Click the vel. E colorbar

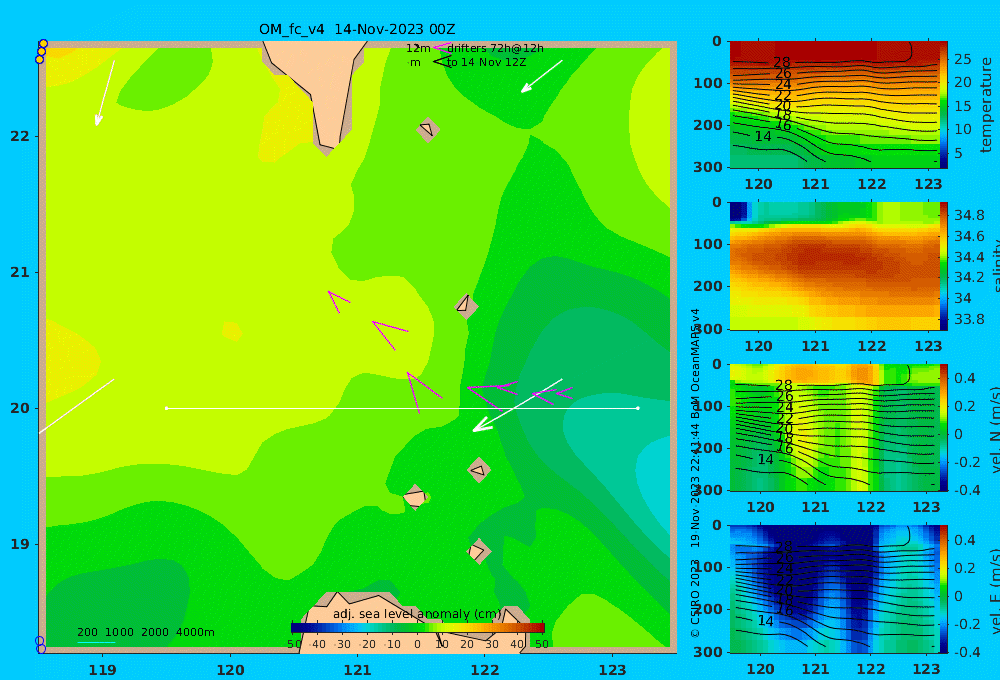tap(943, 589)
